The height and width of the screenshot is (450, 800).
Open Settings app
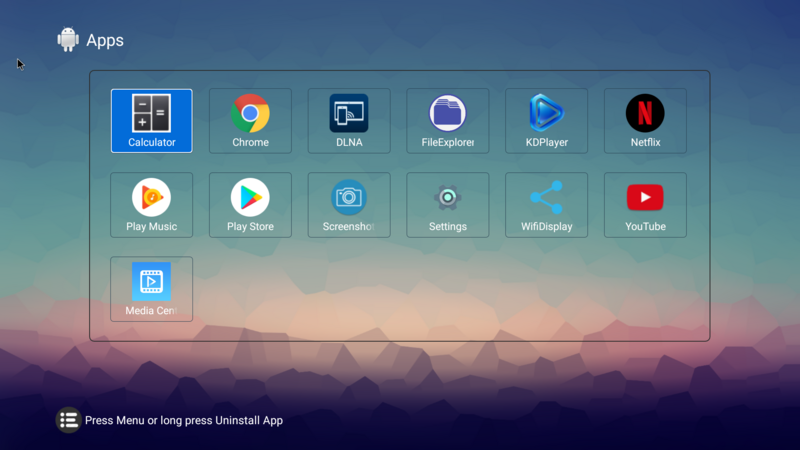447,205
